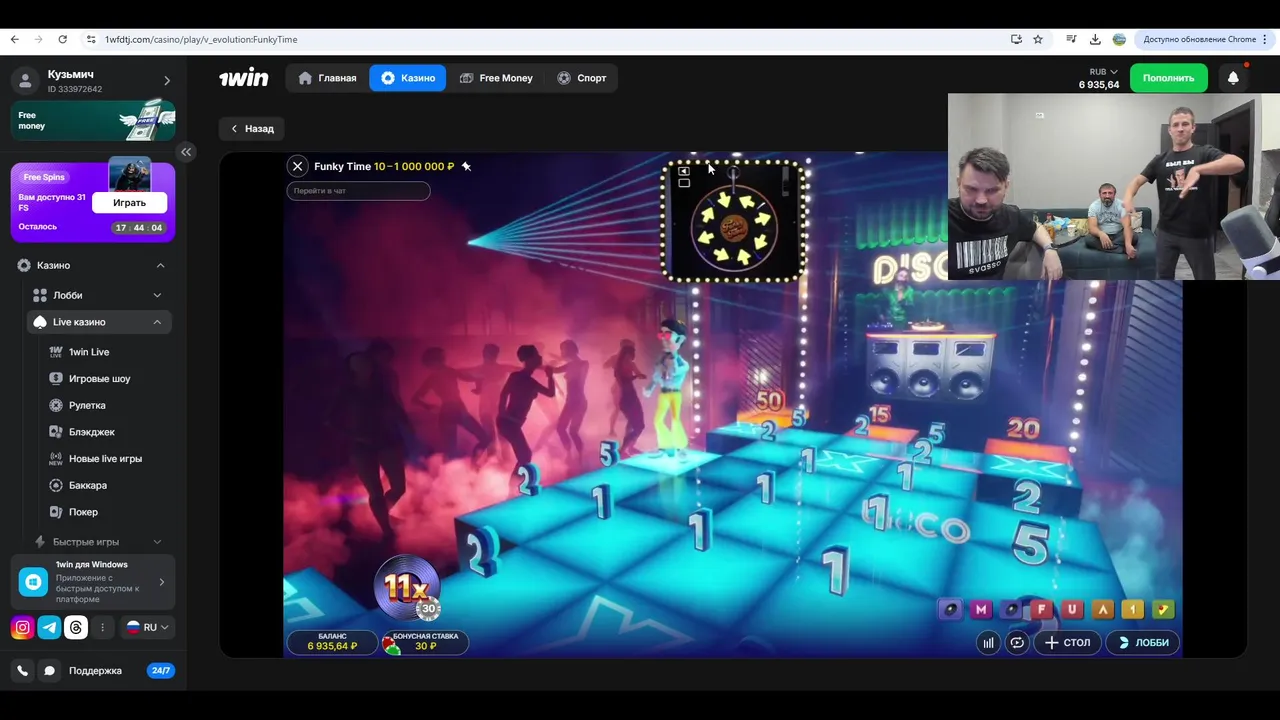Click the ЛОББИ button in game
1280x720 pixels.
coord(1142,643)
